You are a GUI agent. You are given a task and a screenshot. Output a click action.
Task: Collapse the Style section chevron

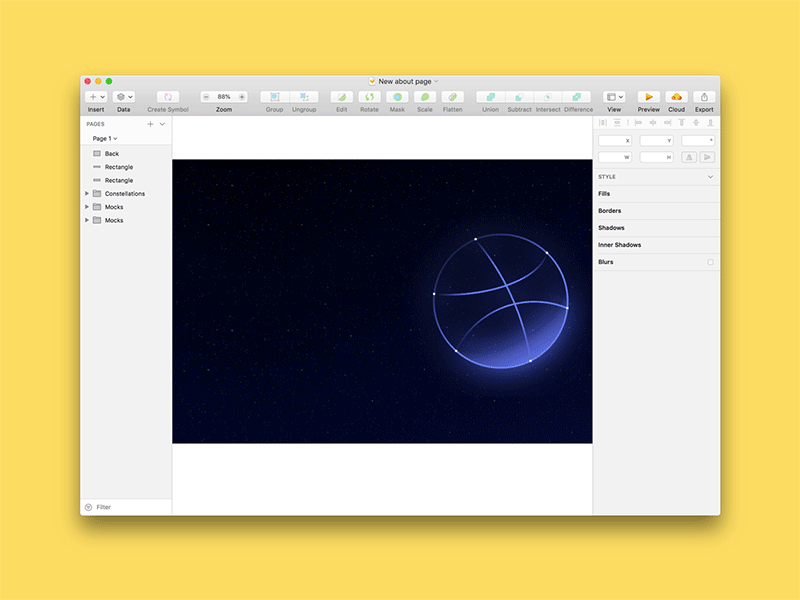click(710, 177)
